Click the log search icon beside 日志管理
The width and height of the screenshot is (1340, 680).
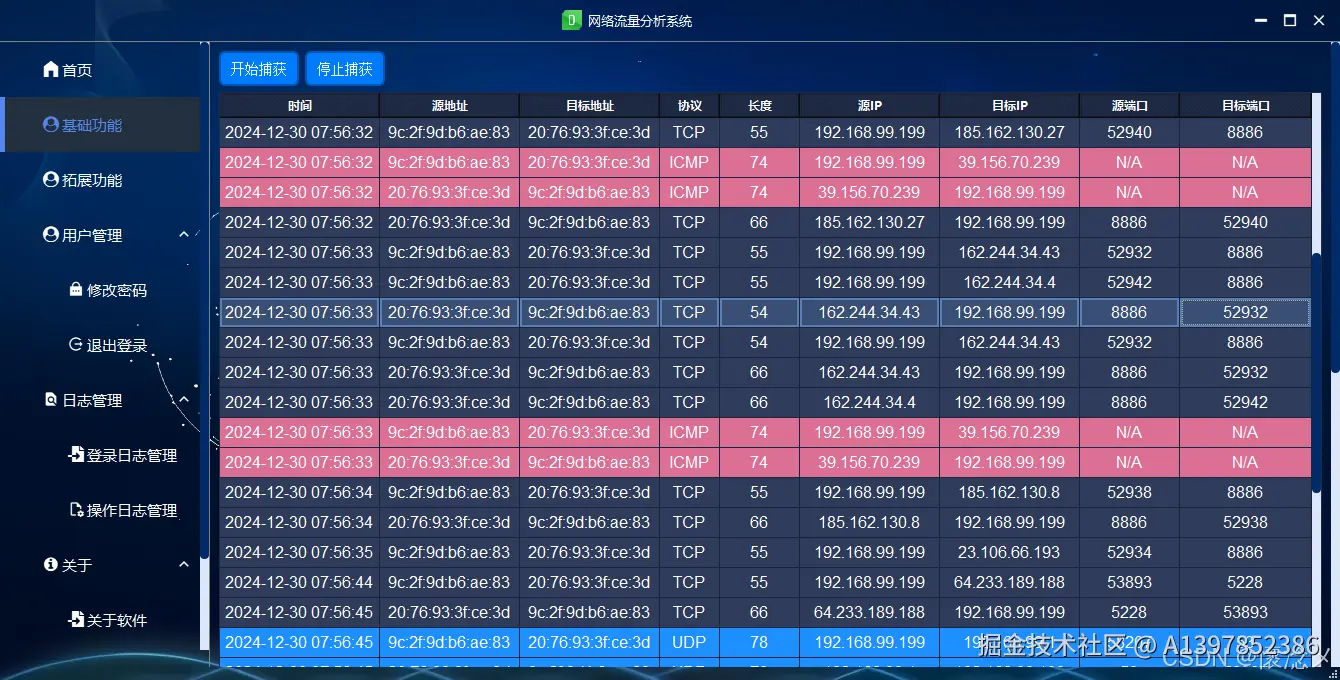tap(51, 400)
